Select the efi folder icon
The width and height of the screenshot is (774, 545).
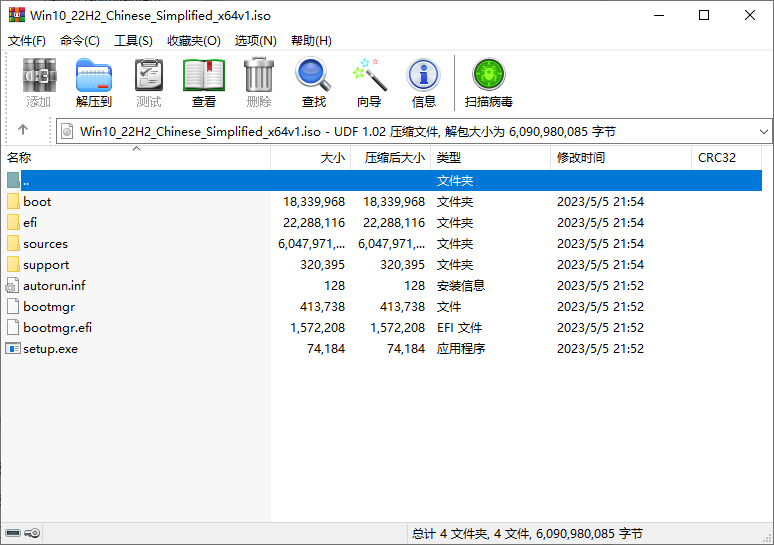[13, 222]
